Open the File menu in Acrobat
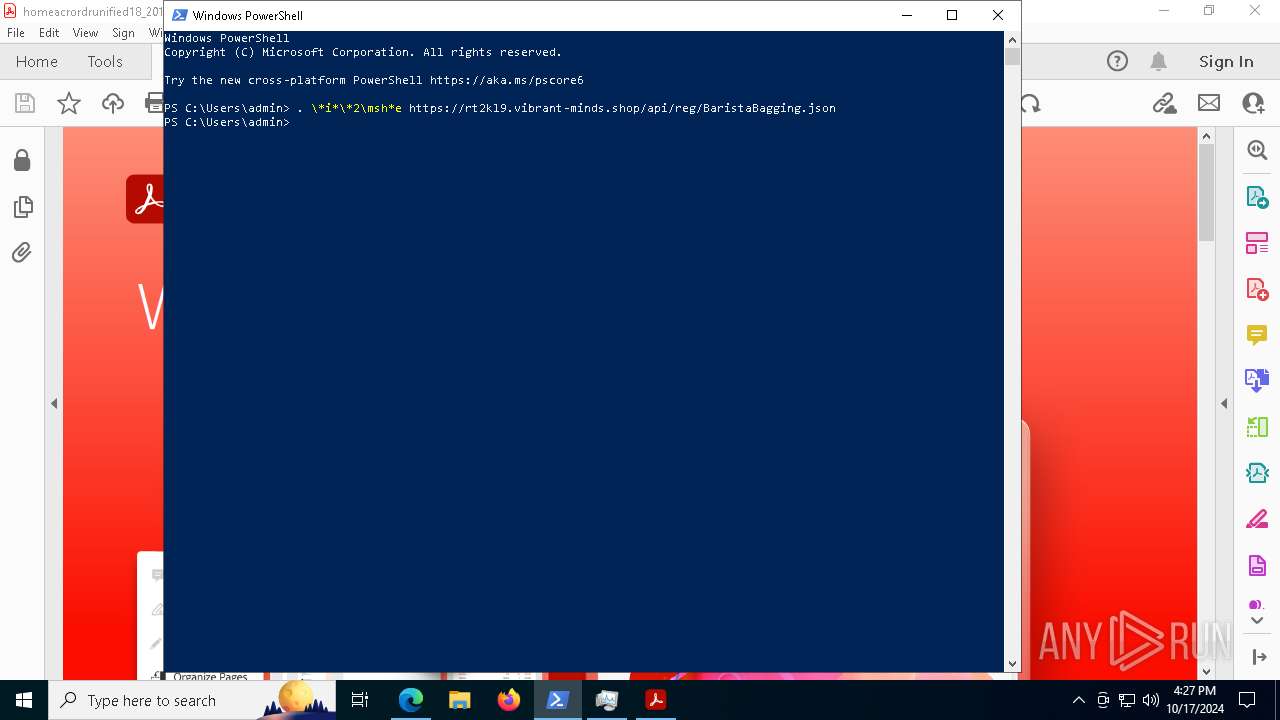Viewport: 1280px width, 720px height. [x=16, y=33]
